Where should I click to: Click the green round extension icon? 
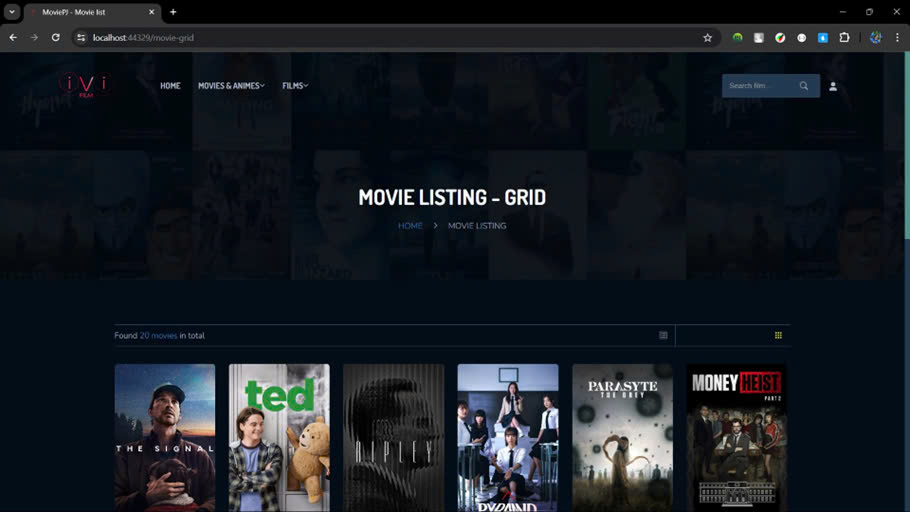[737, 38]
